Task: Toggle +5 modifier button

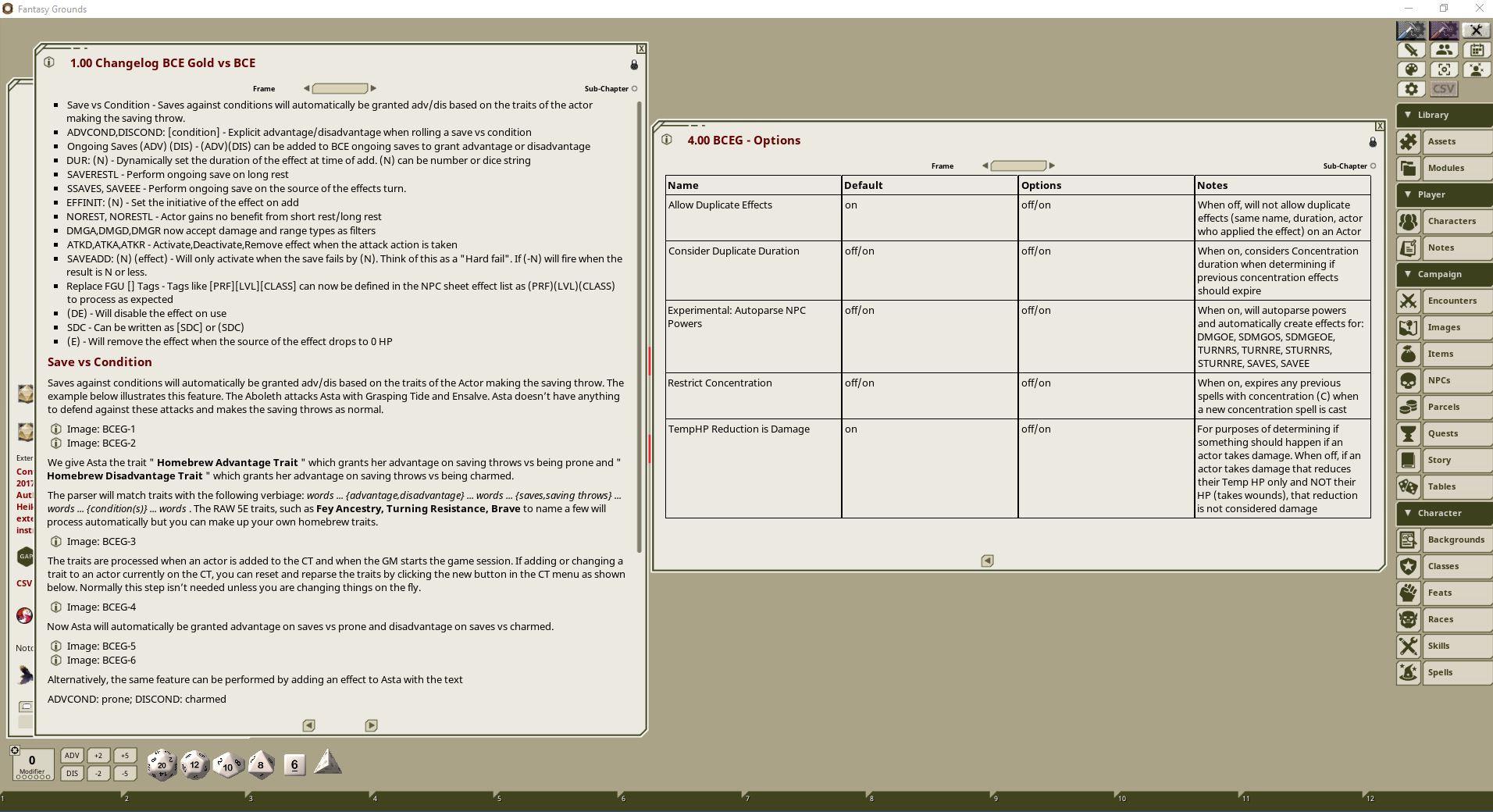Action: (x=125, y=756)
